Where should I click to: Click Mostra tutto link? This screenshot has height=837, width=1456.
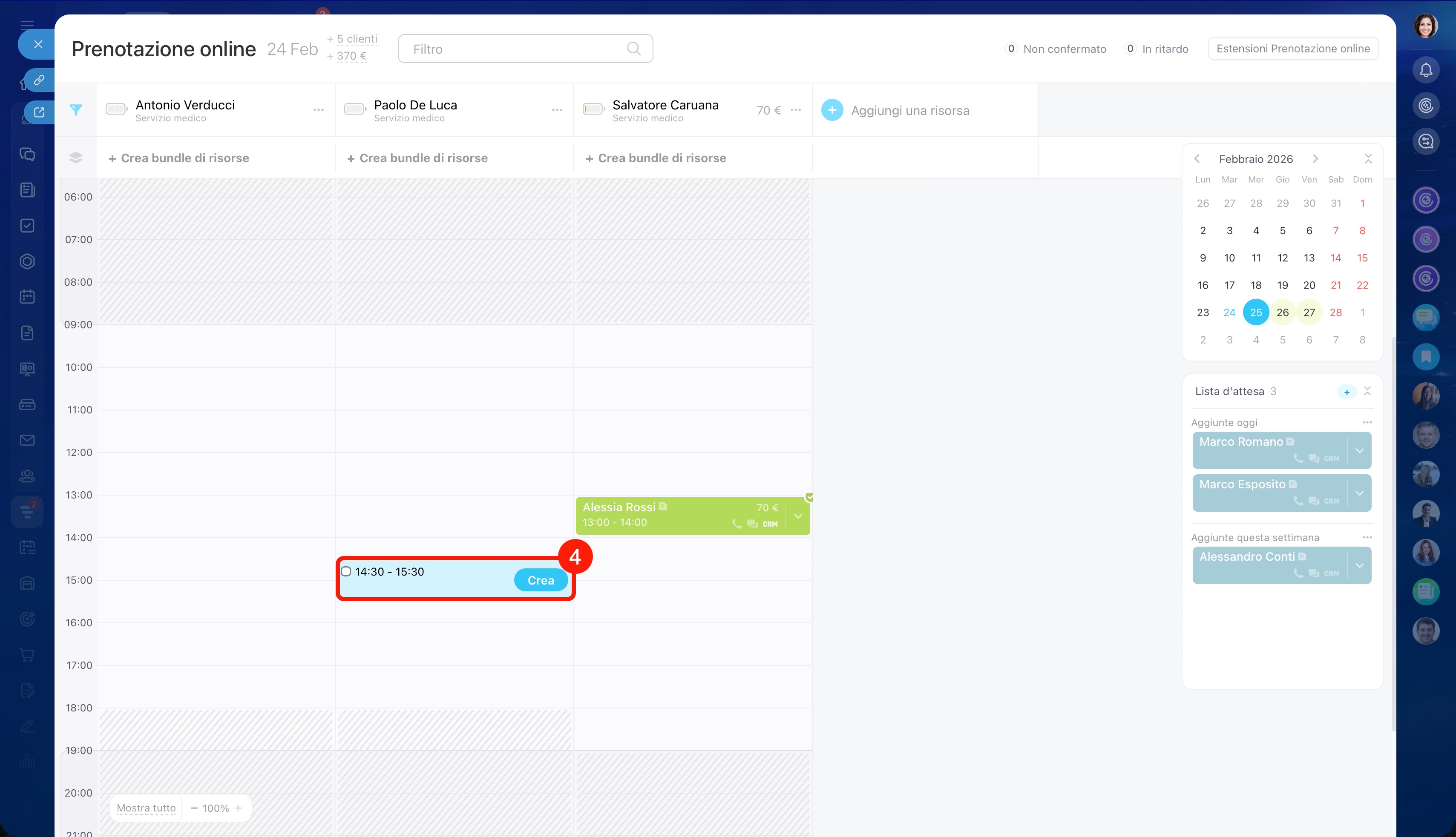[146, 808]
